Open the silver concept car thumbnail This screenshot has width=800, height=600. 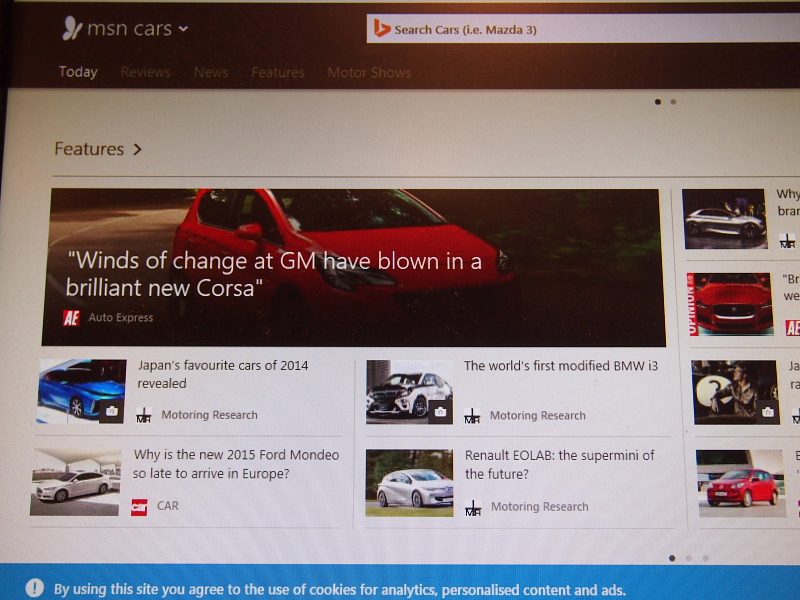pos(724,219)
